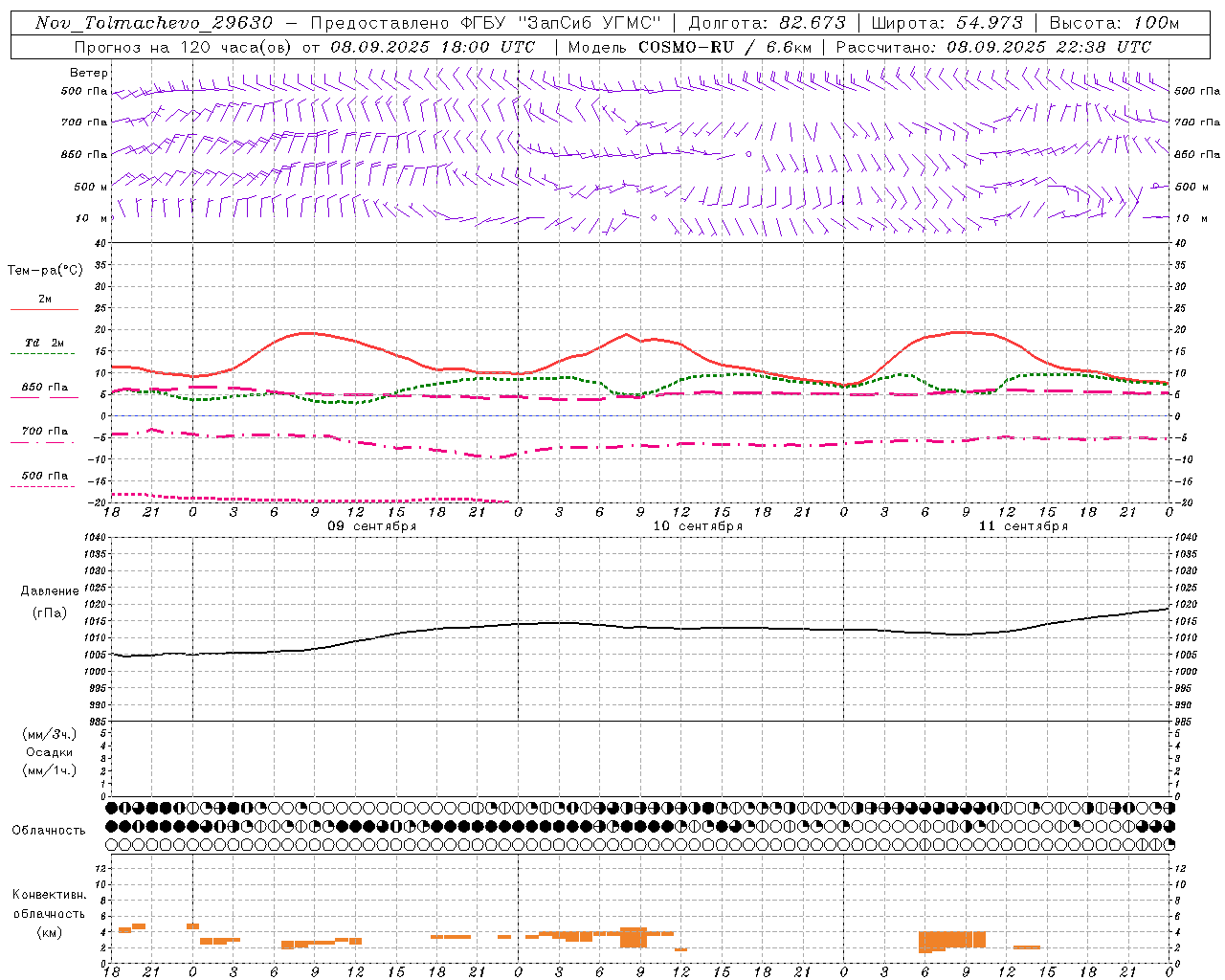
Task: Click the (гПа) unit label under Давление
Action: (x=50, y=613)
